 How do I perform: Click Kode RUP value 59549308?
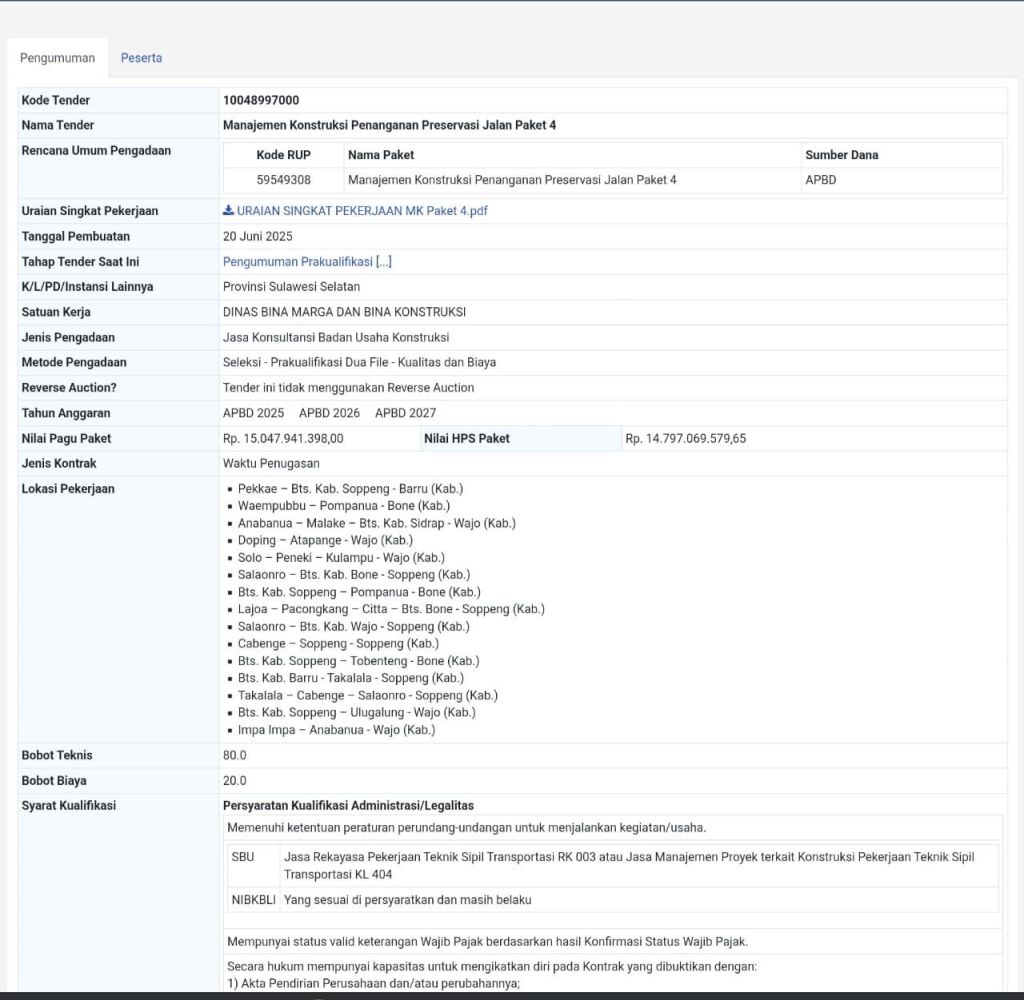click(283, 180)
